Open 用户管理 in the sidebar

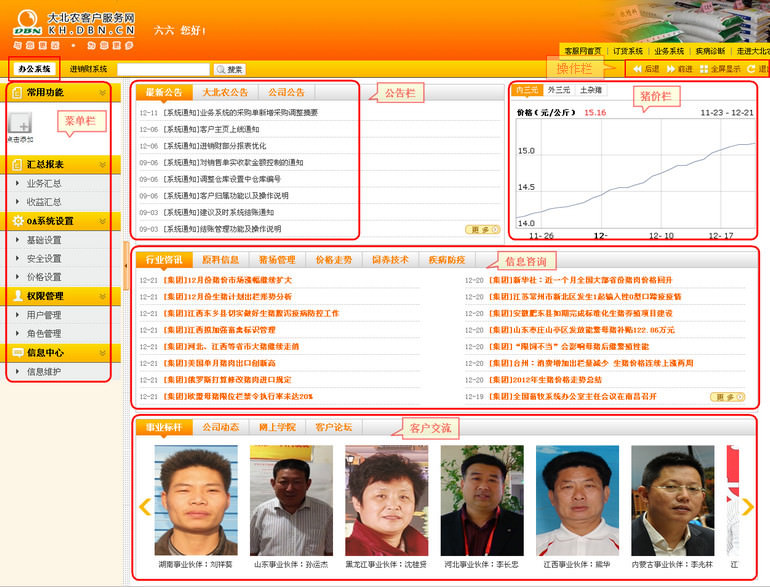click(44, 315)
